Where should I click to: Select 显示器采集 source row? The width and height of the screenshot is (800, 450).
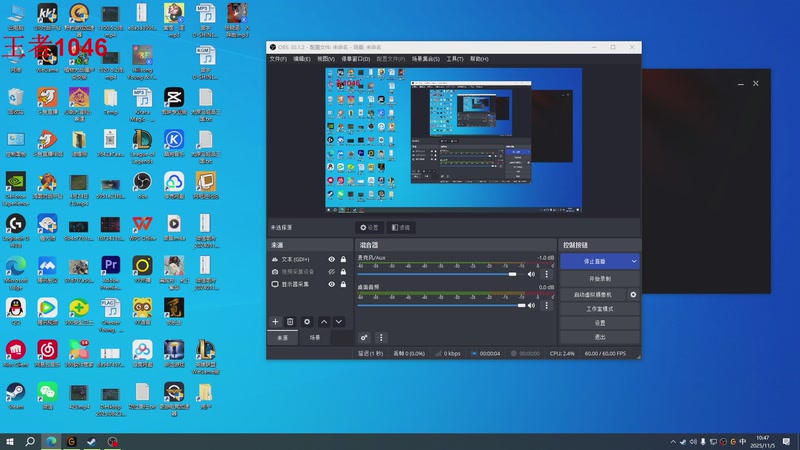tap(309, 284)
